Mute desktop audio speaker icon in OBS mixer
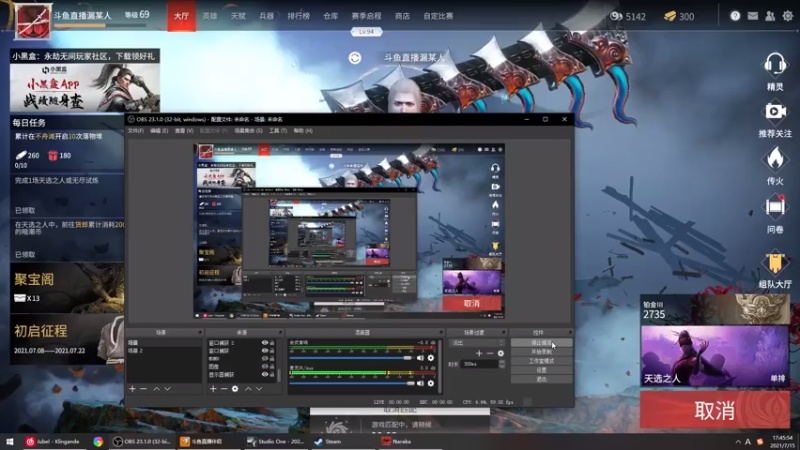This screenshot has width=800, height=450. 420,358
